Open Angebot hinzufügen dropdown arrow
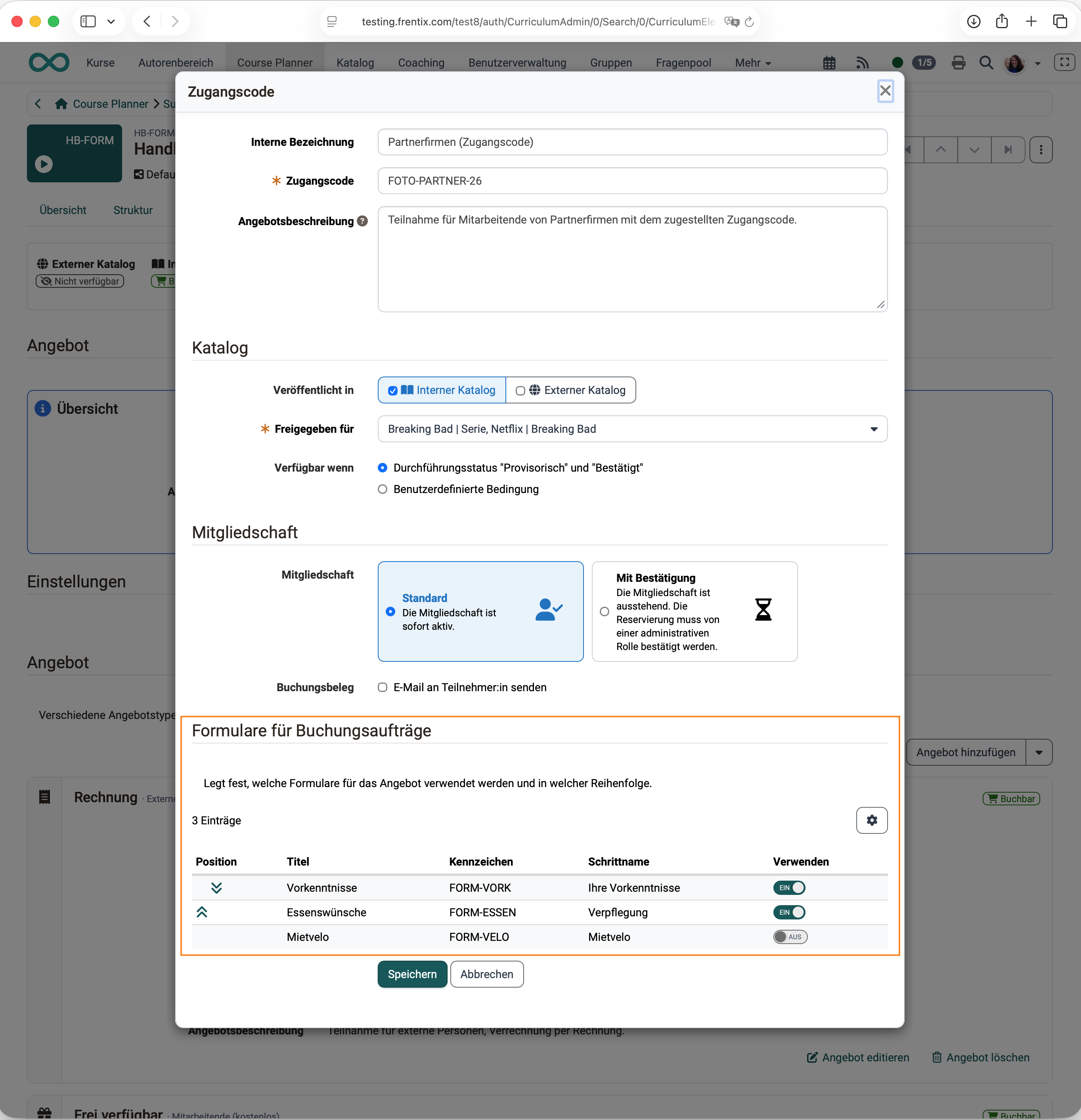Viewport: 1081px width, 1120px height. pos(1039,753)
